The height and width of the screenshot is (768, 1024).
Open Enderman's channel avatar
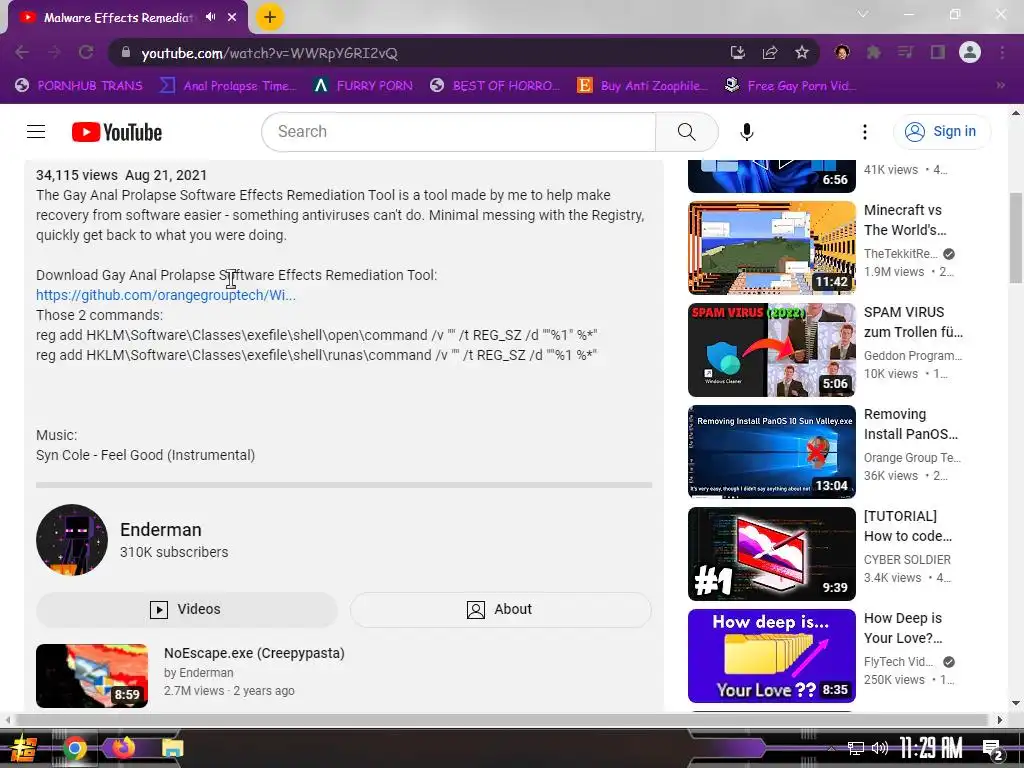click(72, 539)
